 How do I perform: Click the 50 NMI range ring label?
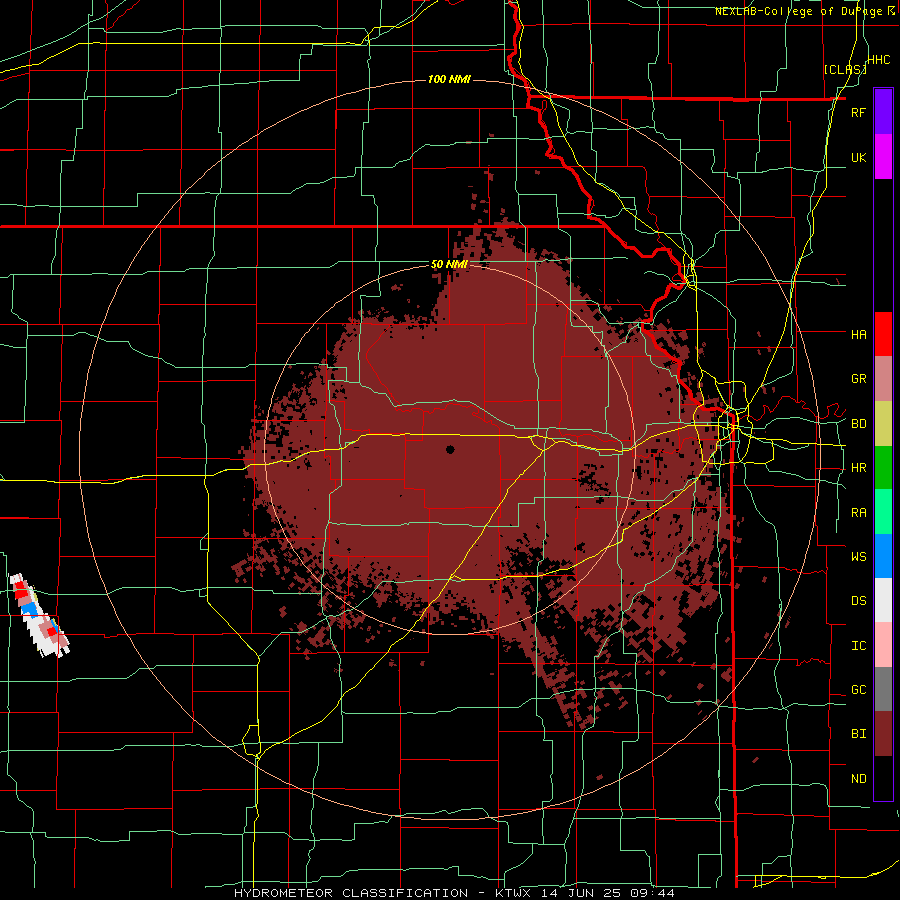tap(449, 265)
